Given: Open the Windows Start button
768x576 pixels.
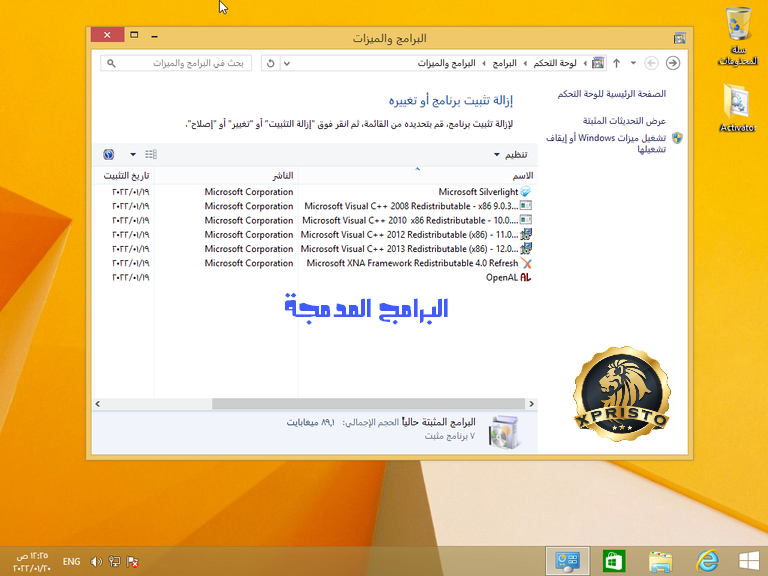Looking at the screenshot, I should (749, 561).
